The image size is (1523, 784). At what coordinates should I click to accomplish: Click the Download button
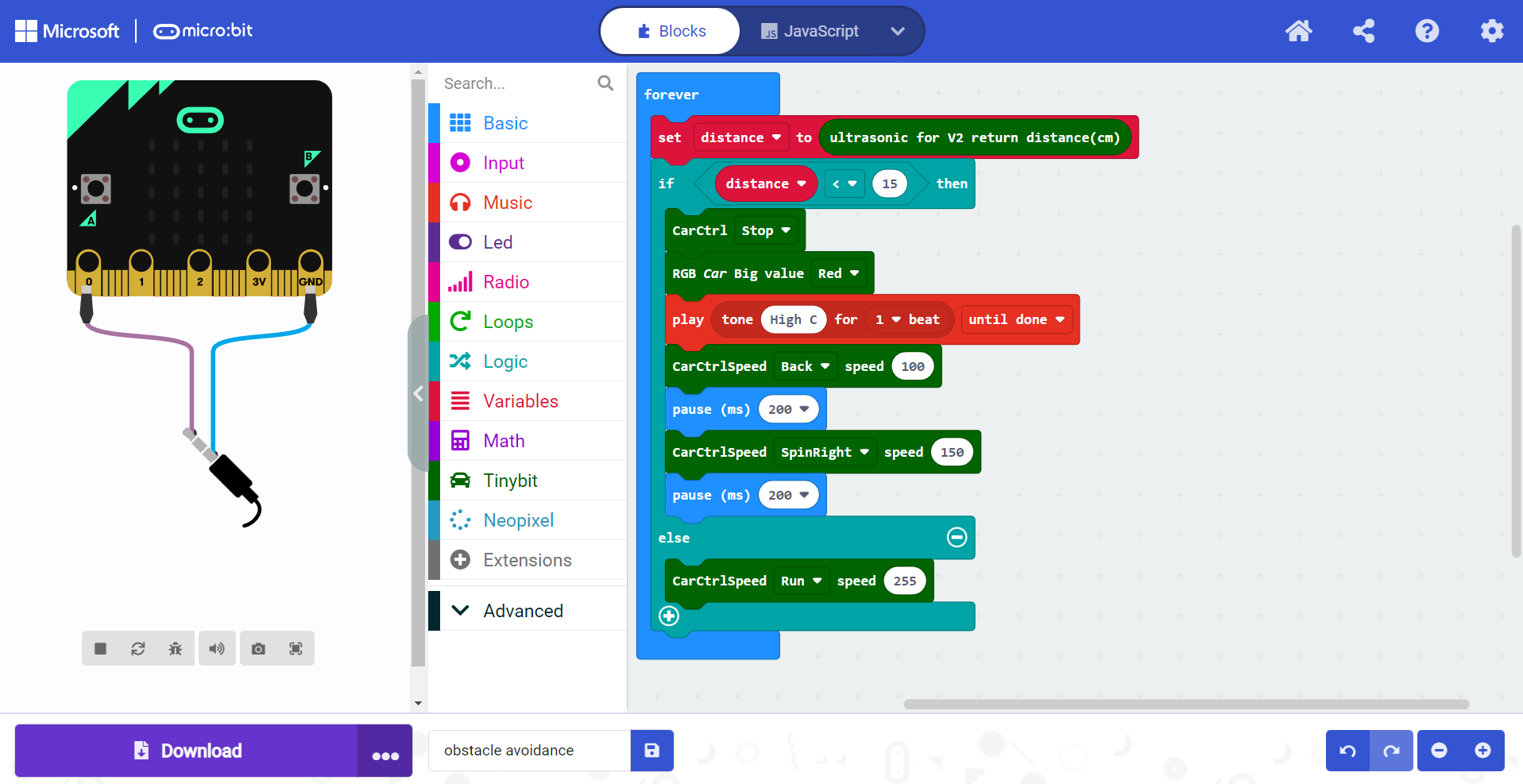click(187, 751)
